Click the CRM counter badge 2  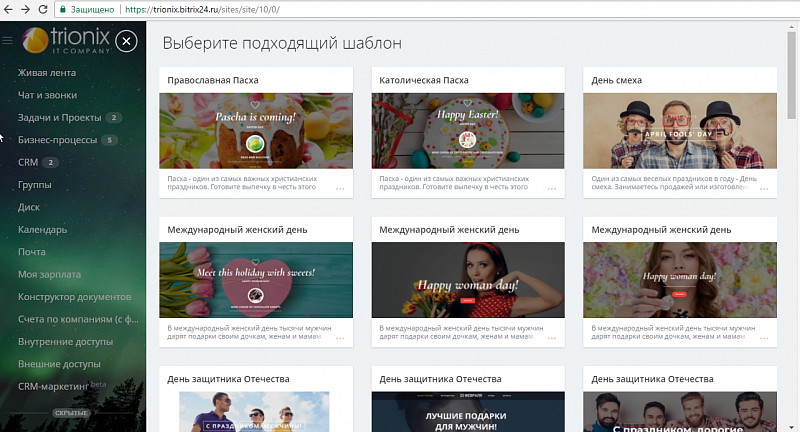point(50,162)
